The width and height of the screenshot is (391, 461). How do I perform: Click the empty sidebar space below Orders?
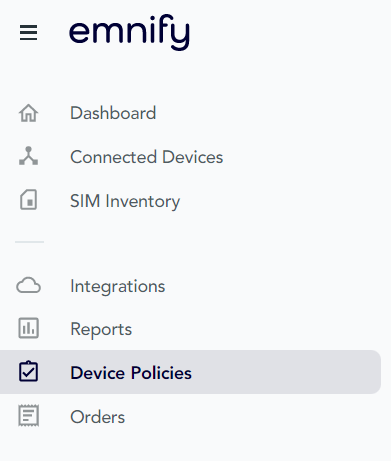point(195,445)
